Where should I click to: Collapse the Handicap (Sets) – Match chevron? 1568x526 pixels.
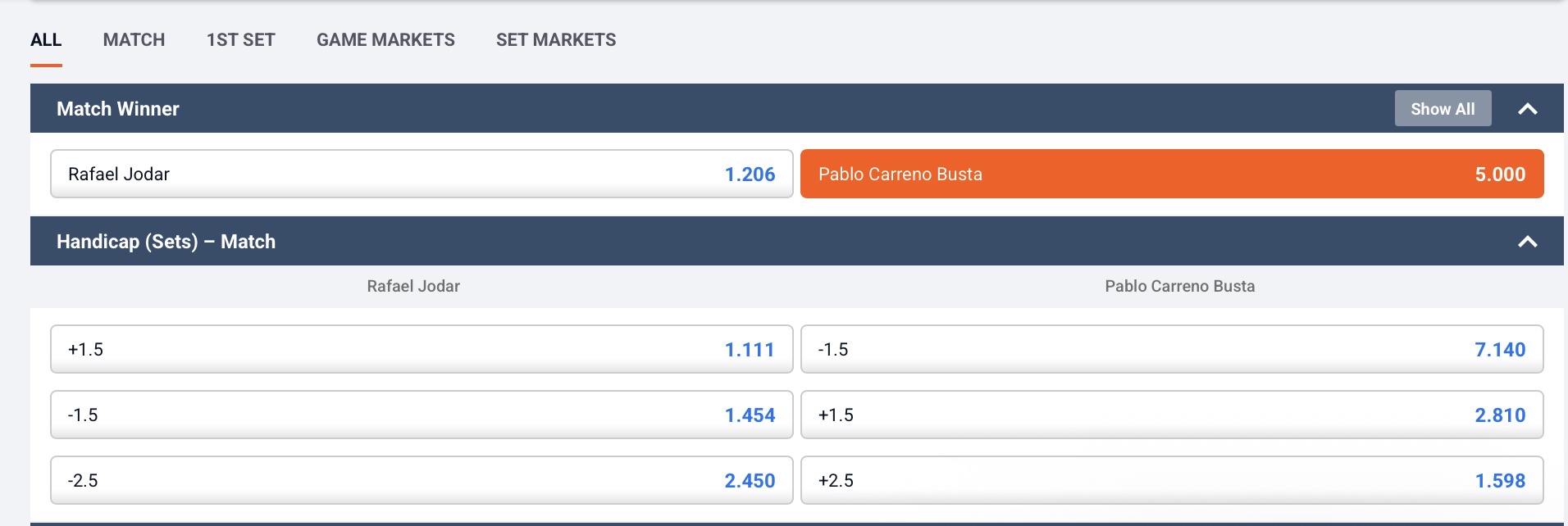coord(1527,242)
